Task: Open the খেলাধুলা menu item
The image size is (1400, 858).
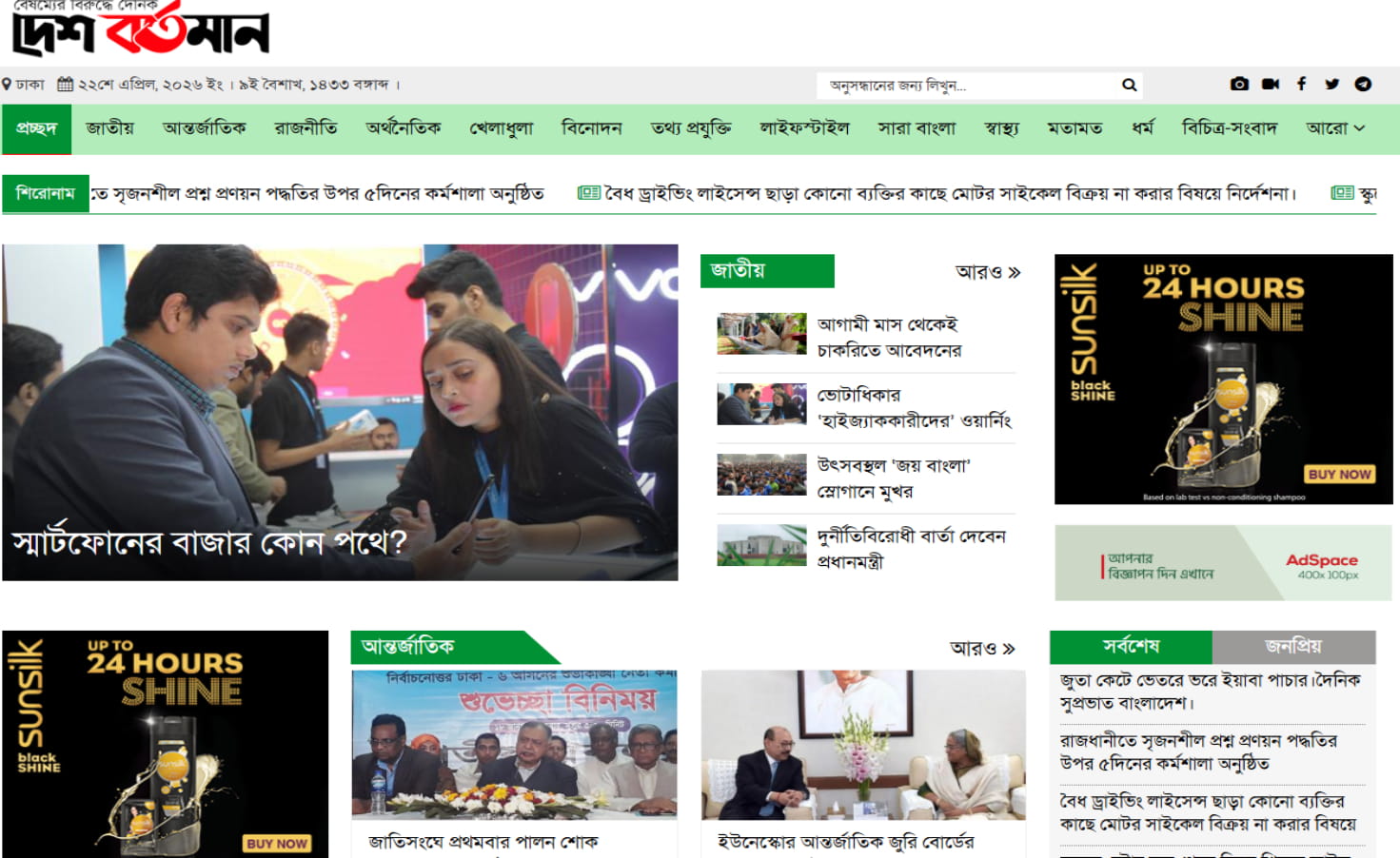Action: coord(503,128)
